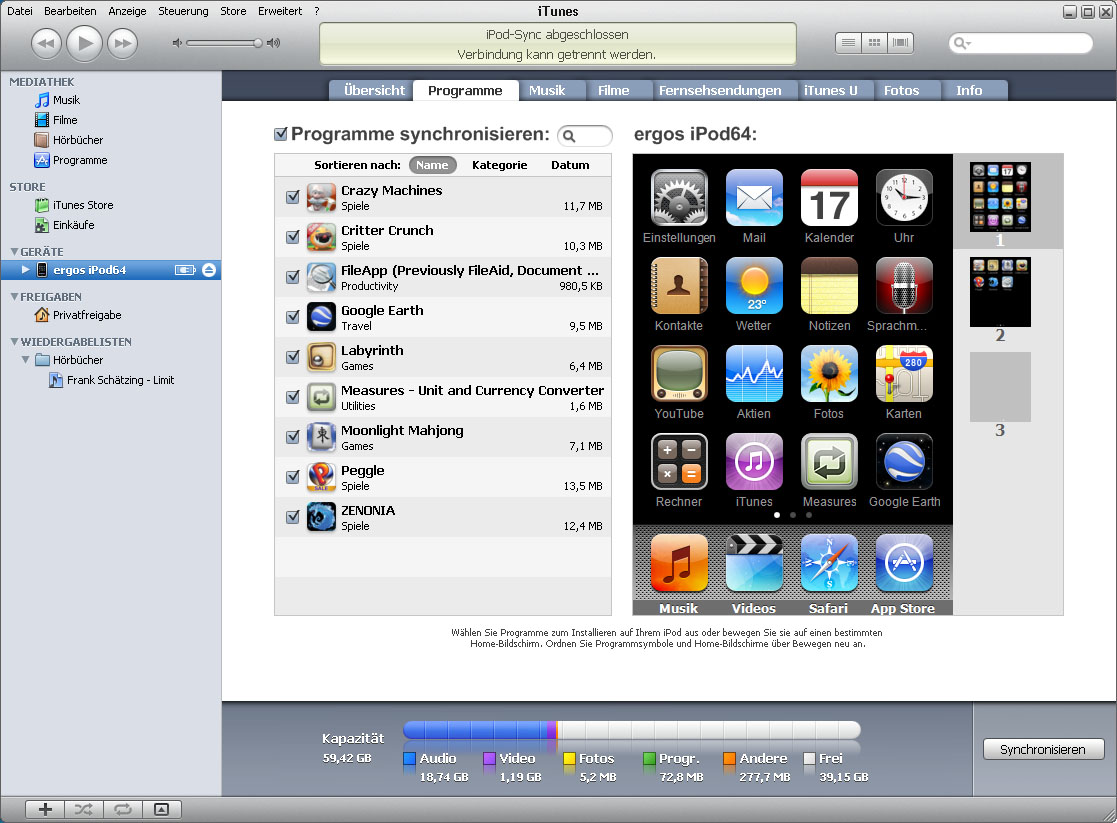Select the Kontakte app icon
This screenshot has width=1117, height=823.
(x=679, y=286)
